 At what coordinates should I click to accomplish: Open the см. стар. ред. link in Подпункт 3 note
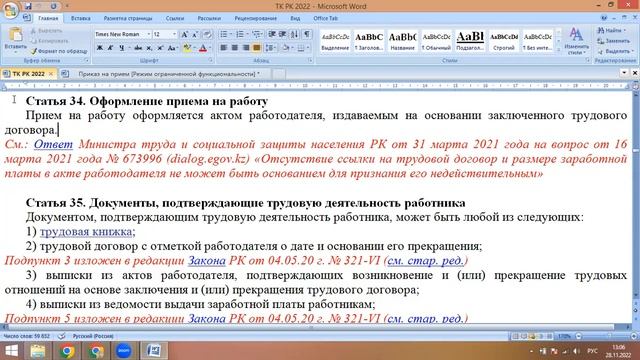click(x=425, y=260)
